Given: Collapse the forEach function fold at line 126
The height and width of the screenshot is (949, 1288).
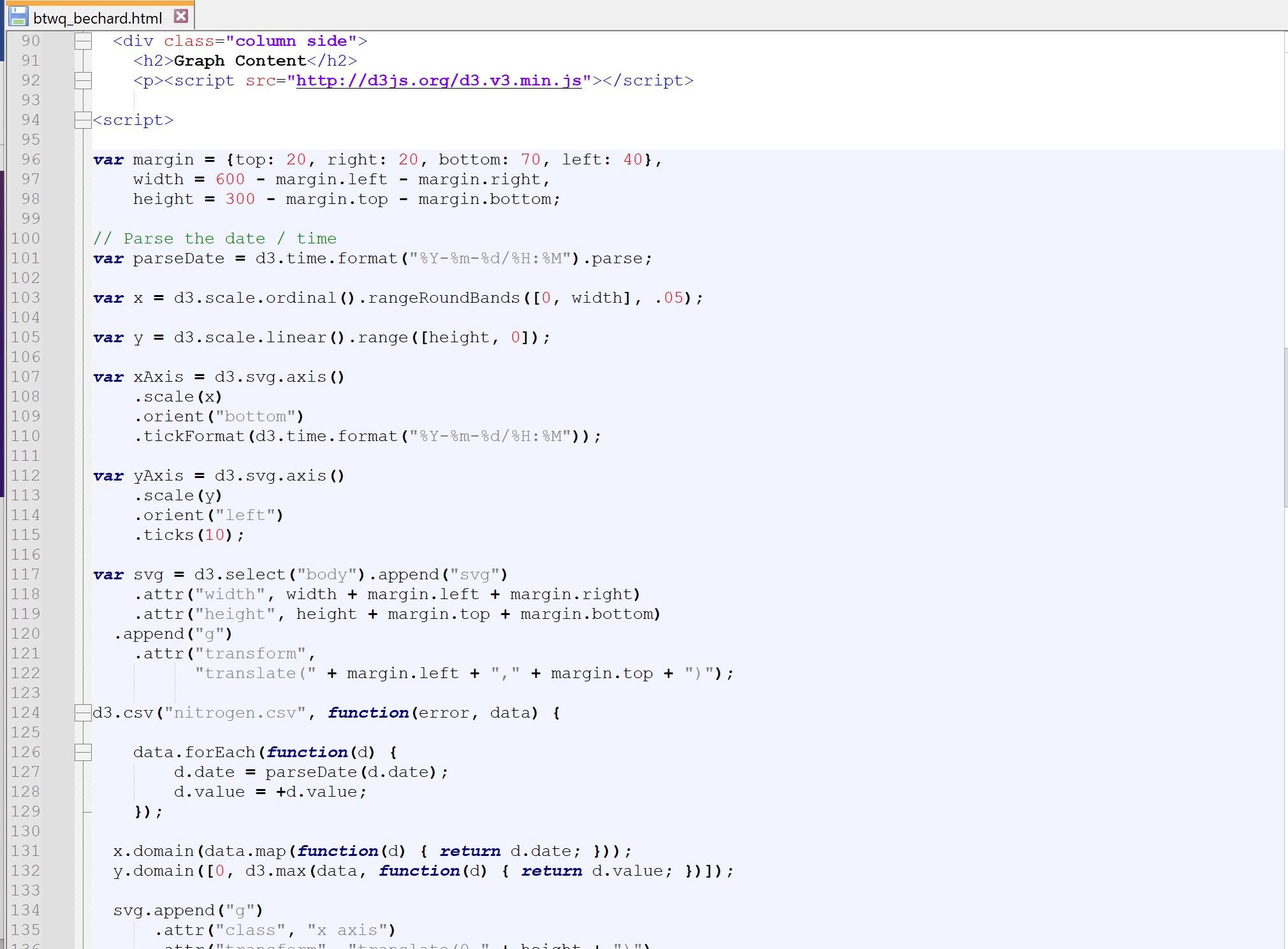Looking at the screenshot, I should coord(82,752).
